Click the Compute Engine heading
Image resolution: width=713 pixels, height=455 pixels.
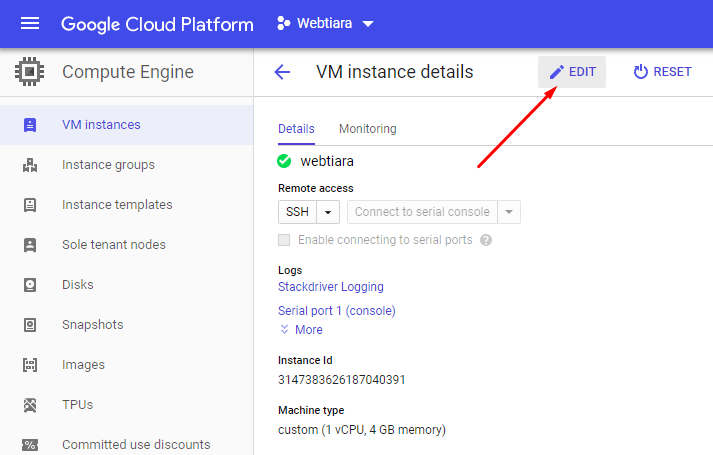click(x=128, y=72)
